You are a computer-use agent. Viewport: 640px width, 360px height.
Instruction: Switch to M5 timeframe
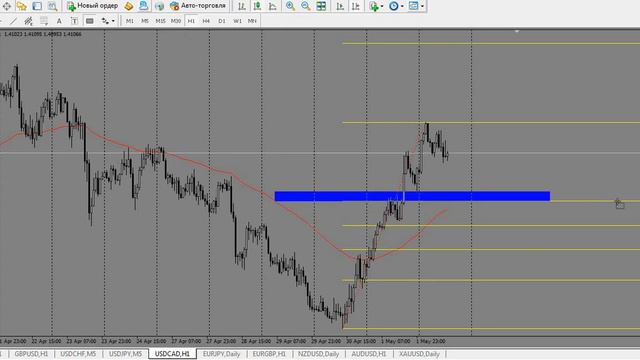click(145, 21)
